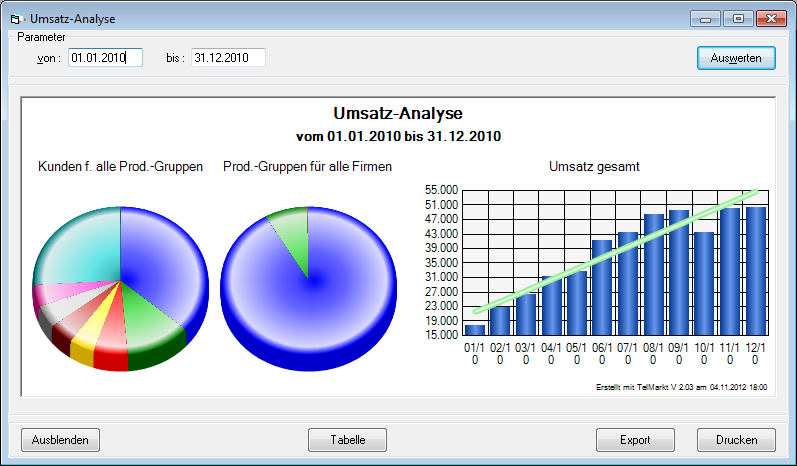Focus the 'von' start date field
The width and height of the screenshot is (797, 466).
(x=105, y=58)
